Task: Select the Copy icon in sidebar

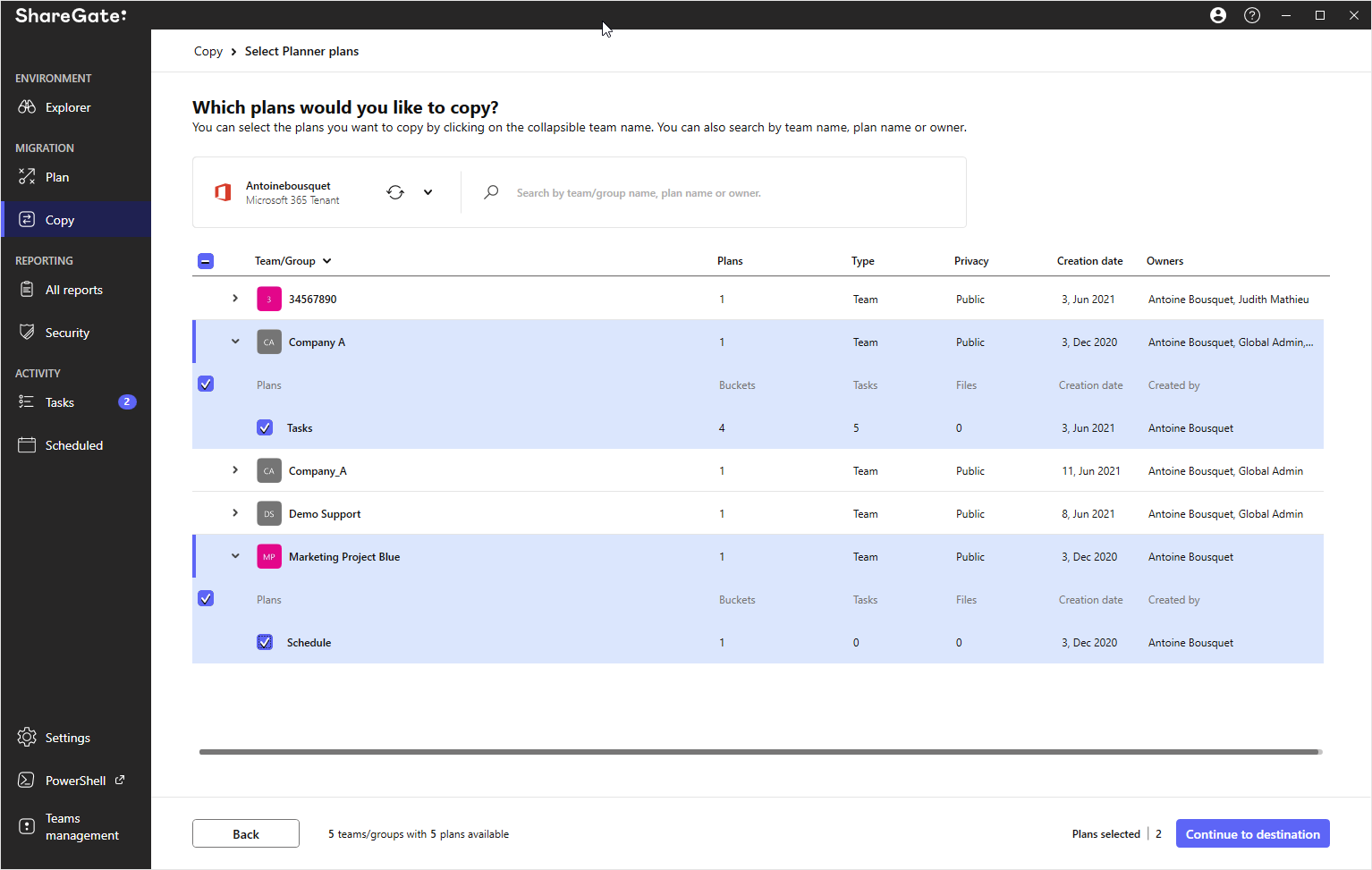Action: click(27, 220)
